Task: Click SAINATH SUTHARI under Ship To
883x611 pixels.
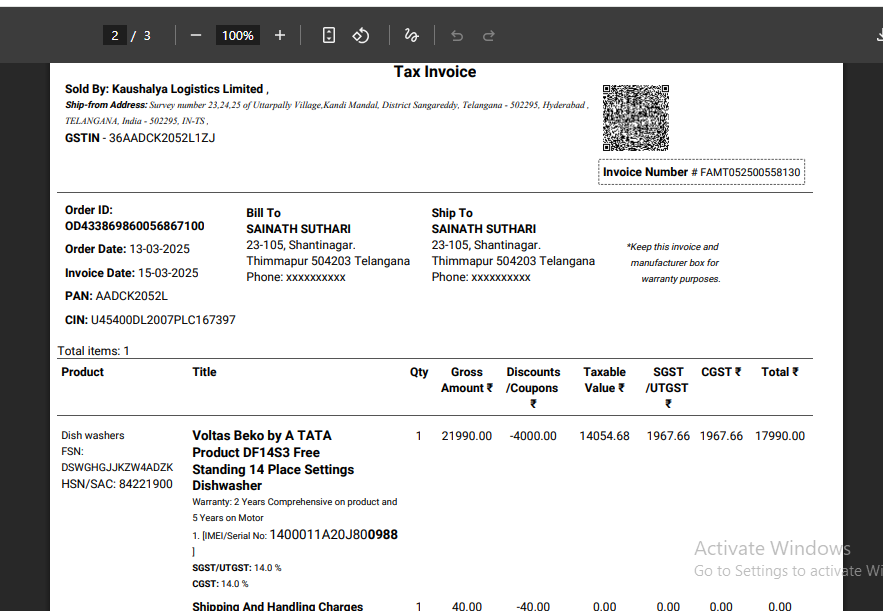Action: [484, 229]
